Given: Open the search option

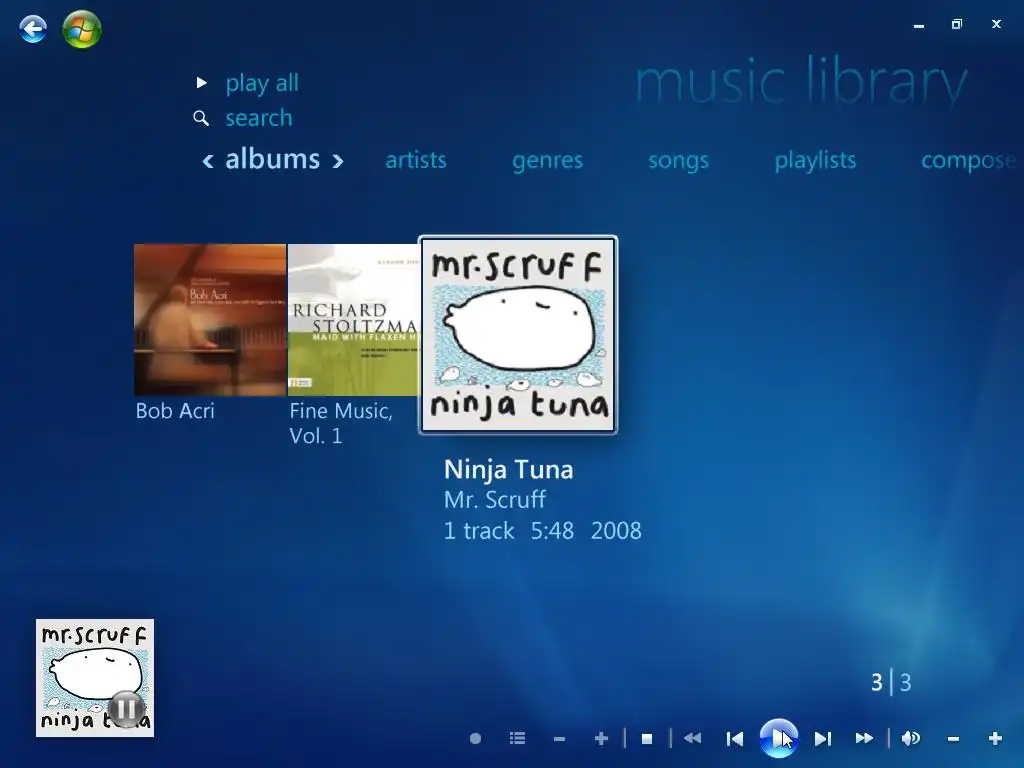Looking at the screenshot, I should pyautogui.click(x=259, y=118).
